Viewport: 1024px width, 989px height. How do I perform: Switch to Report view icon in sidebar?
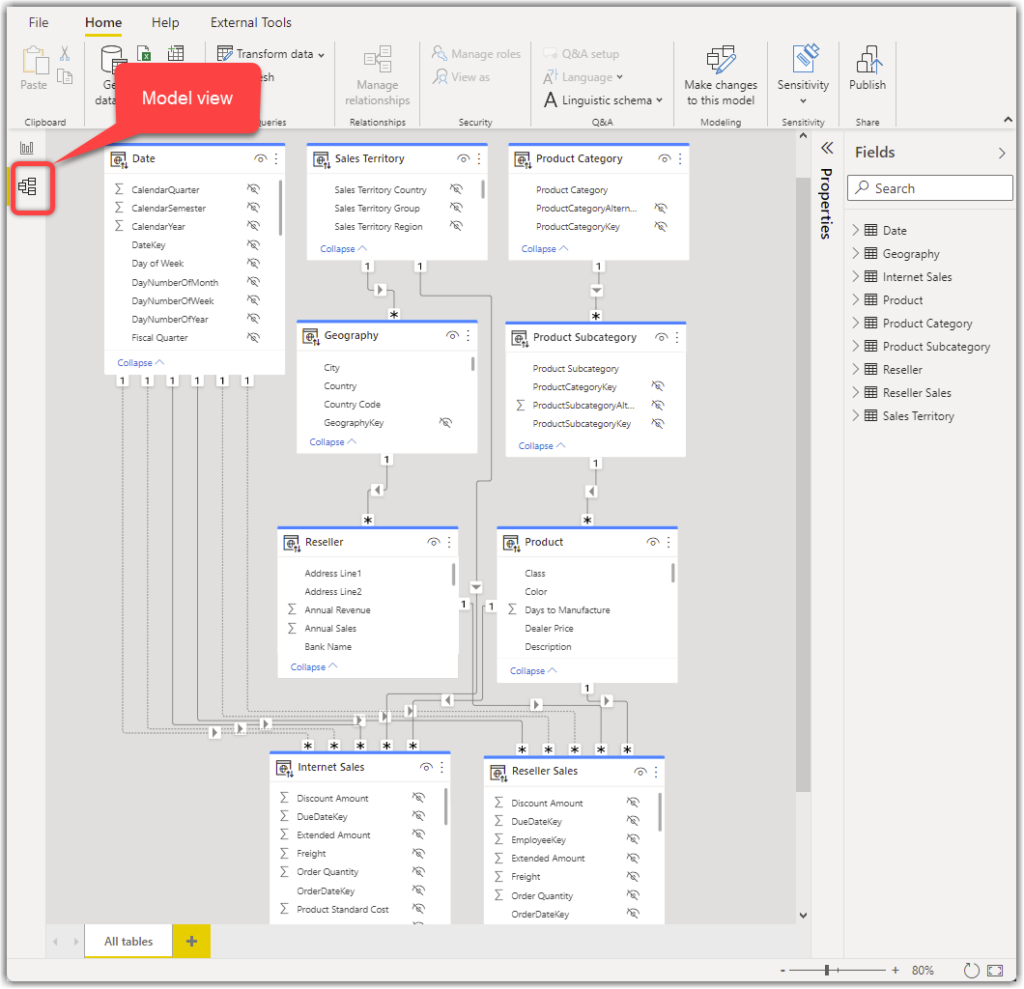pyautogui.click(x=27, y=148)
